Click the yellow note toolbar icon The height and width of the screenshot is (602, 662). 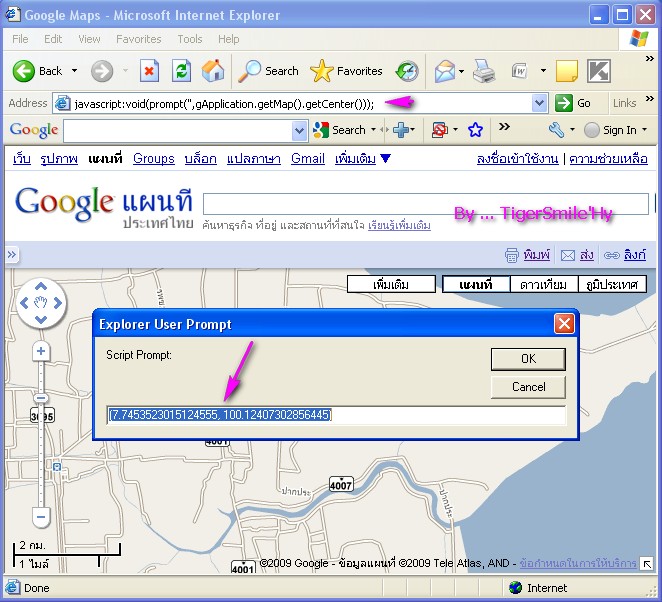(567, 71)
